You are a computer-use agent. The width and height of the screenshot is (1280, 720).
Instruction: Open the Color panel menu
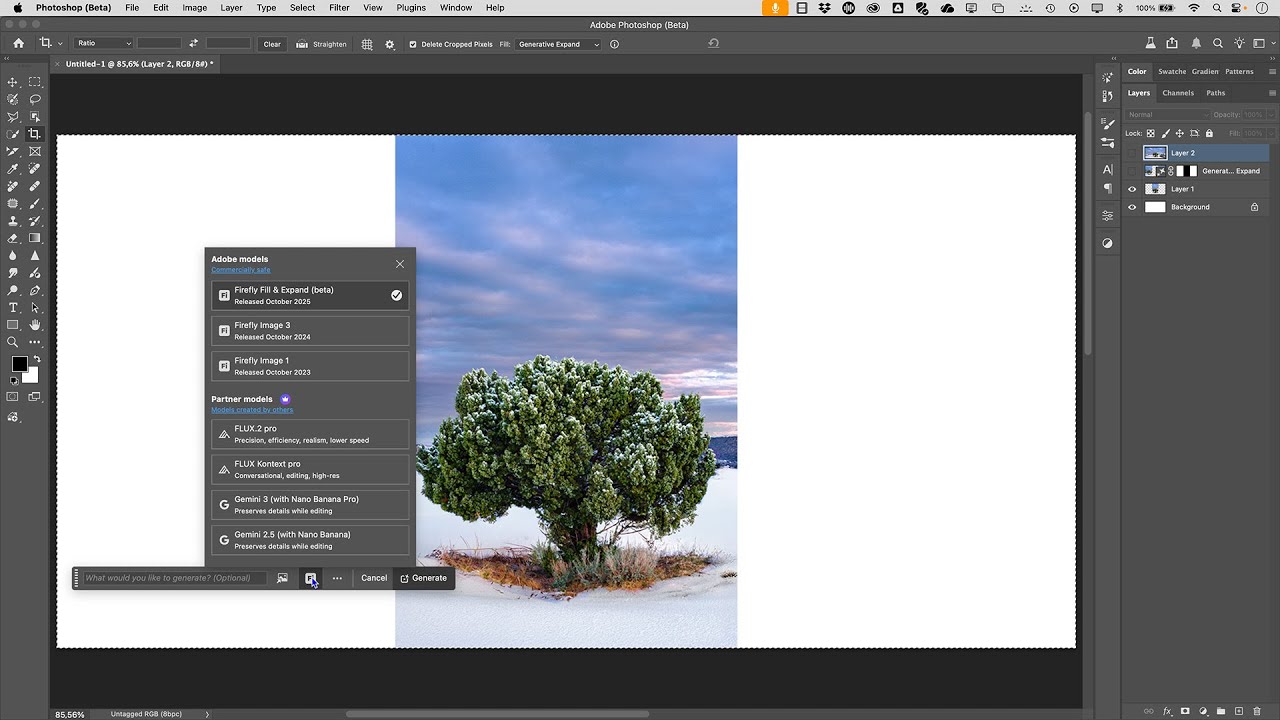[1270, 72]
